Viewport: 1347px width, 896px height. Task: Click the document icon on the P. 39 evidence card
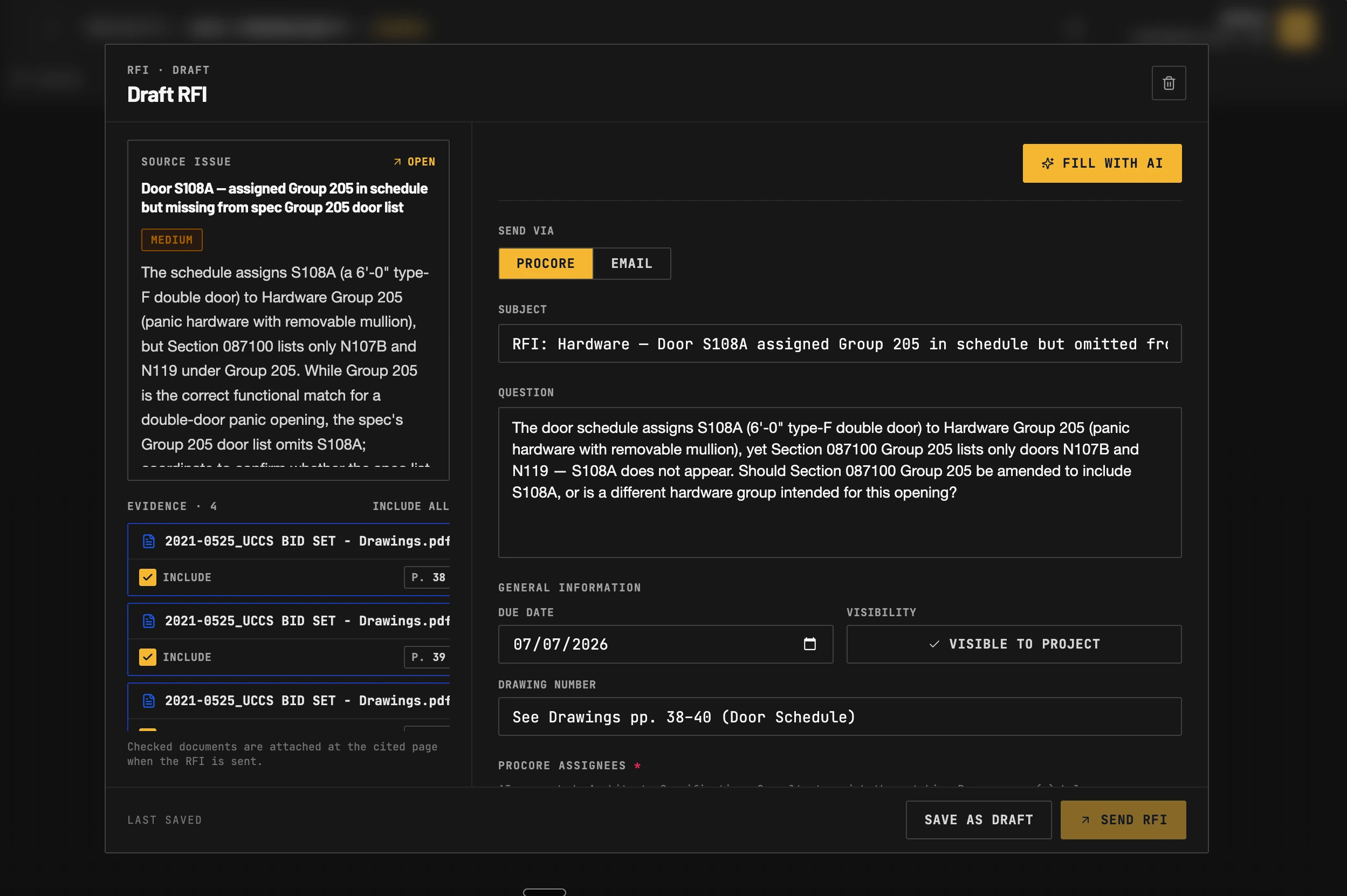(x=149, y=621)
